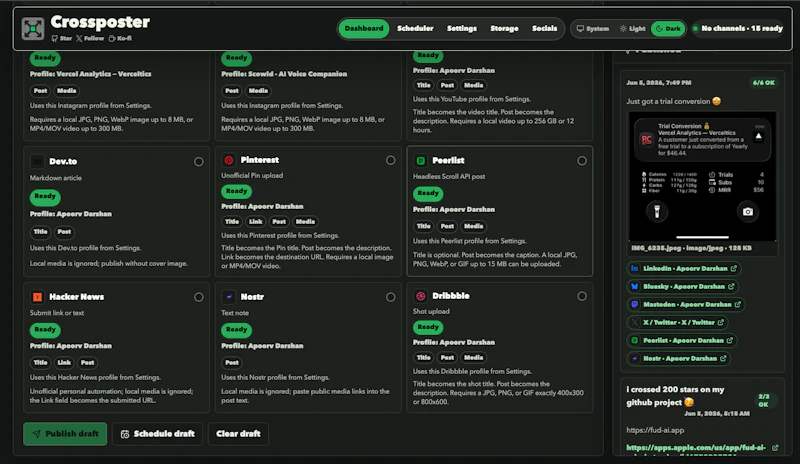Select the Dark theme option
The height and width of the screenshot is (464, 800).
pos(668,29)
